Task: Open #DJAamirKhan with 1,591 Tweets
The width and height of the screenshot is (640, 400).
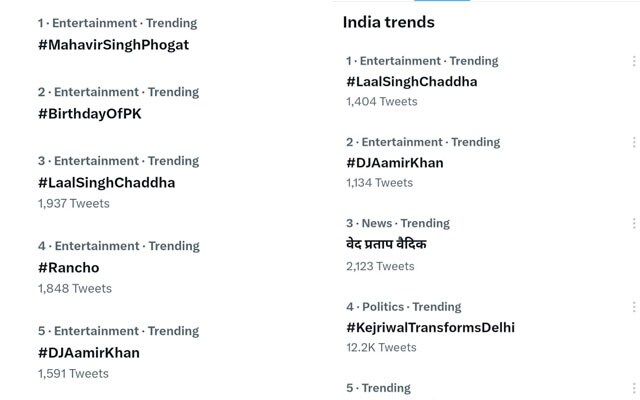Action: coord(89,353)
